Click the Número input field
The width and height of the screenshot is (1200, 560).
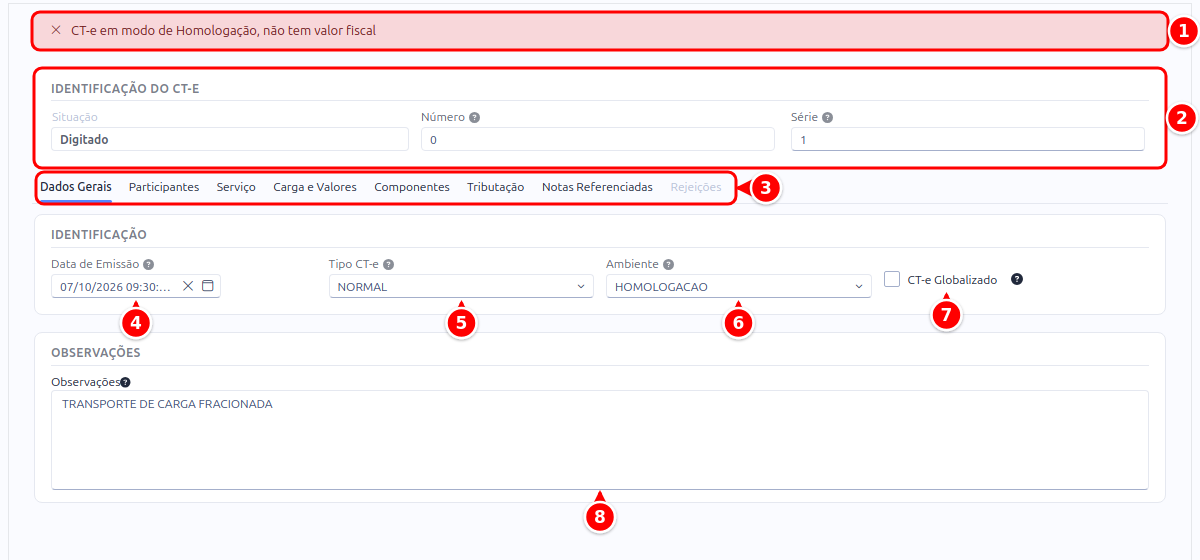tap(597, 139)
